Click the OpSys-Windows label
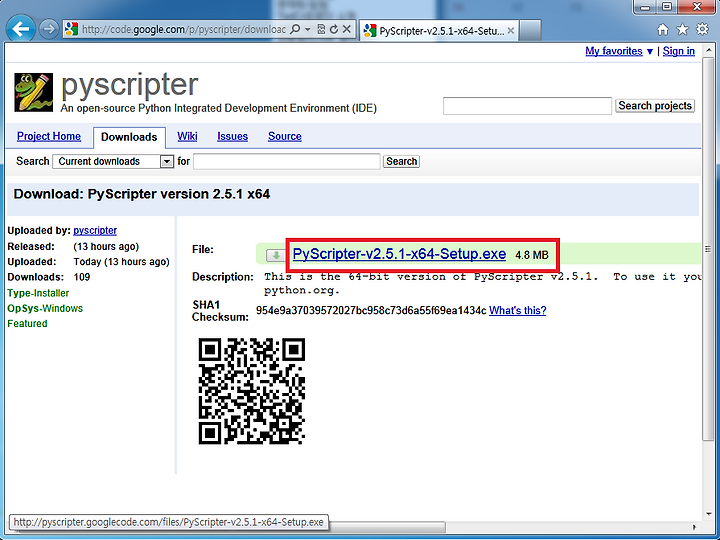 (45, 309)
